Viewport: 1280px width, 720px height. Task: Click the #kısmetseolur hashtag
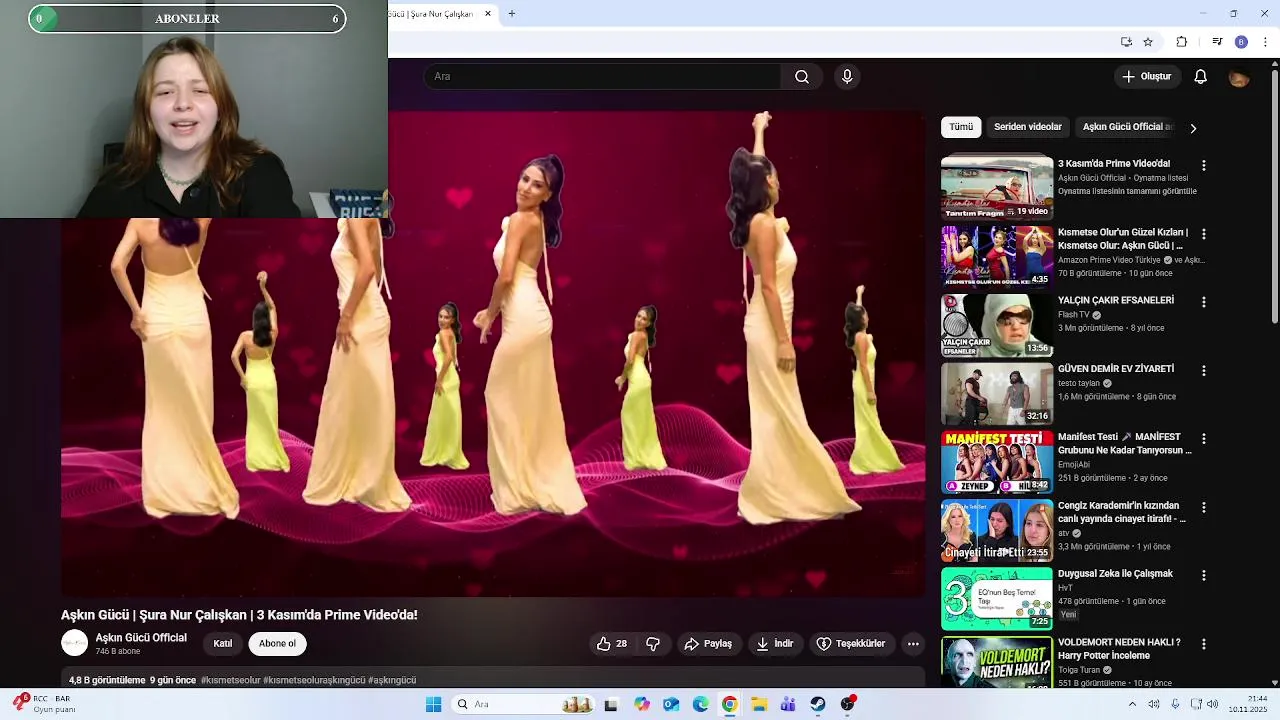(x=229, y=680)
